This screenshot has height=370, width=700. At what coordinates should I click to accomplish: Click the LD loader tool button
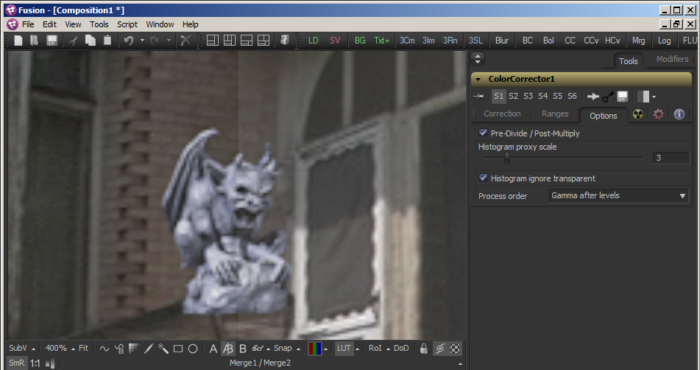tap(313, 41)
